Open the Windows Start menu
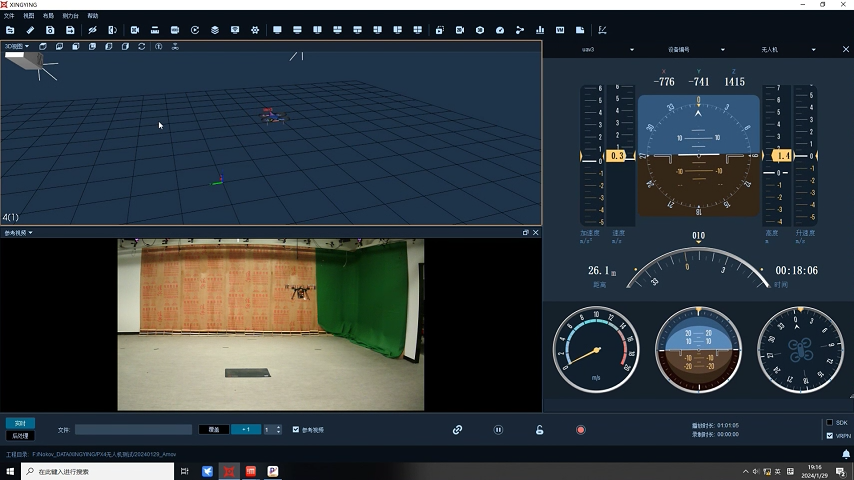The width and height of the screenshot is (854, 480). point(10,471)
